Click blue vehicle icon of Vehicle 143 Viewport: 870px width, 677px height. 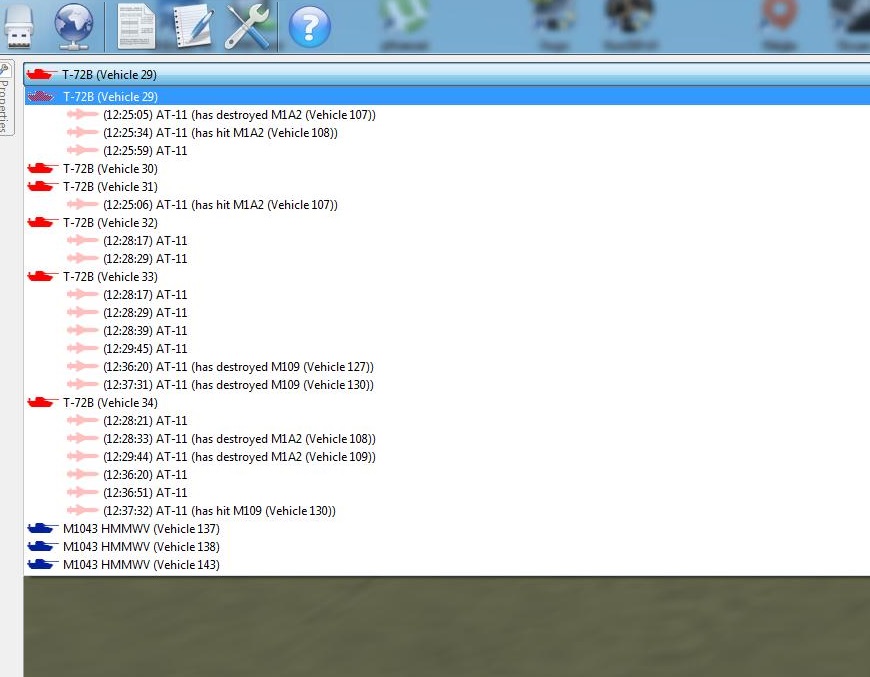[x=42, y=564]
